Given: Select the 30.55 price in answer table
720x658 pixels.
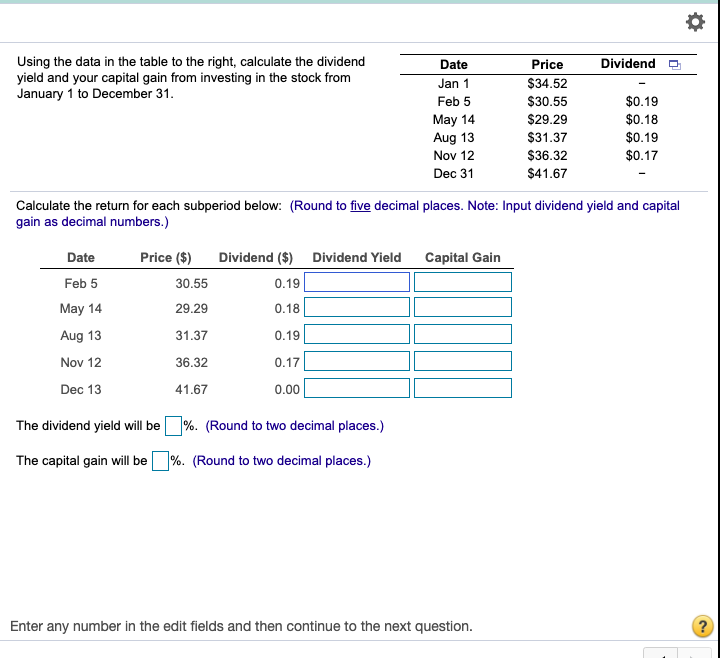Looking at the screenshot, I should [191, 284].
